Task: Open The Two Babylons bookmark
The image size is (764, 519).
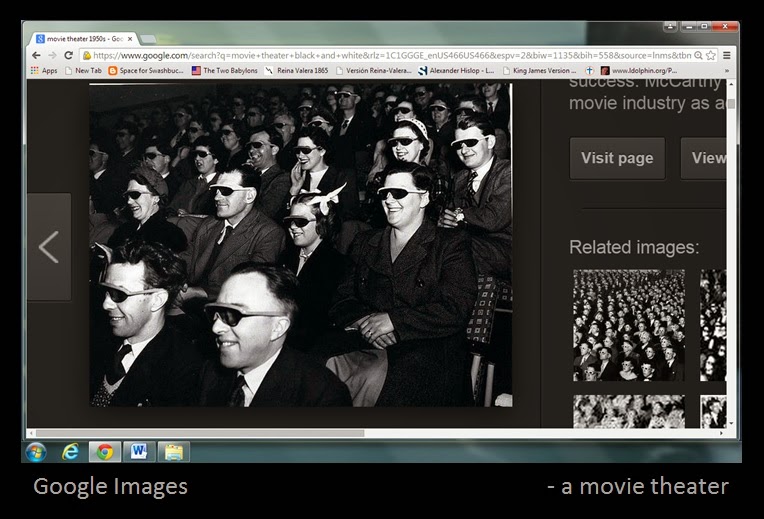Action: (x=225, y=70)
